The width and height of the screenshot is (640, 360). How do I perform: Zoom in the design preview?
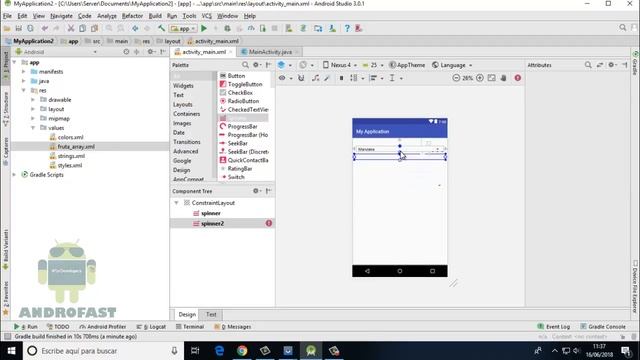point(480,78)
